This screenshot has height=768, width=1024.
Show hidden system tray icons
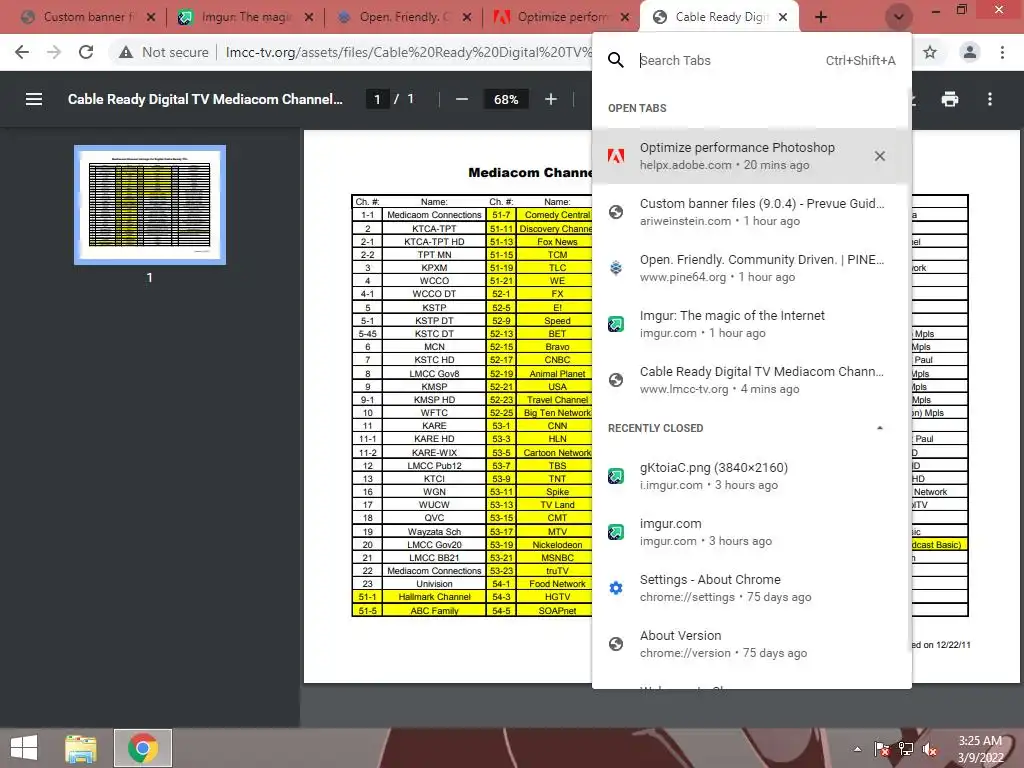coord(857,749)
